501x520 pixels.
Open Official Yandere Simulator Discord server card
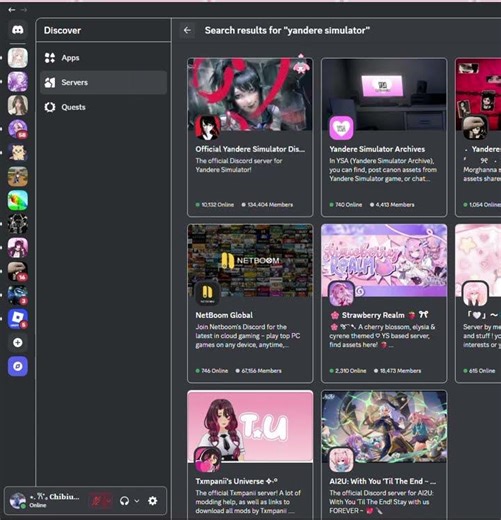point(250,137)
